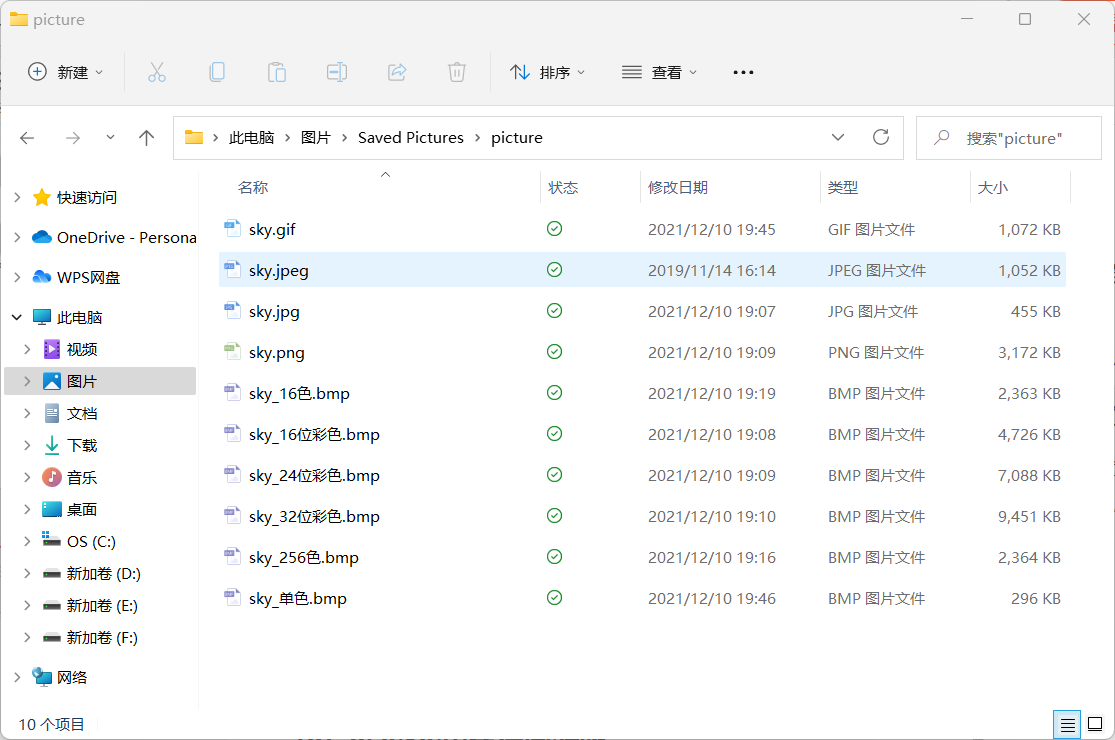Open the three-dots more options menu

[x=743, y=73]
